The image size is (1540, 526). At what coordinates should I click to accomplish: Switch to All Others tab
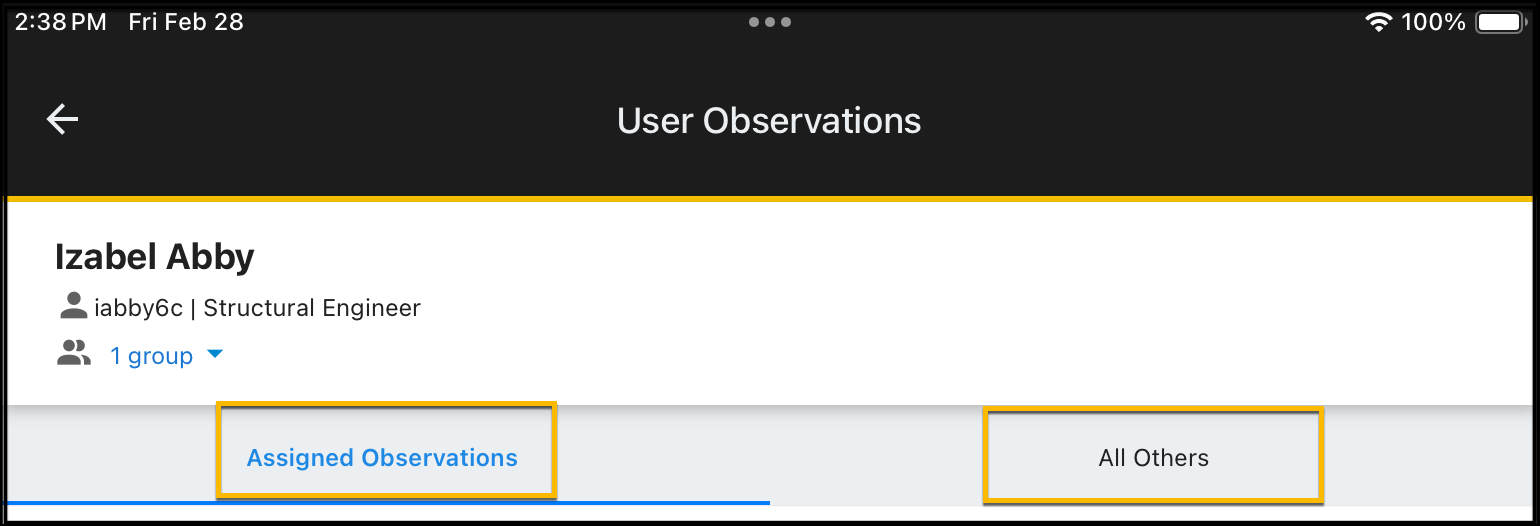click(1153, 458)
